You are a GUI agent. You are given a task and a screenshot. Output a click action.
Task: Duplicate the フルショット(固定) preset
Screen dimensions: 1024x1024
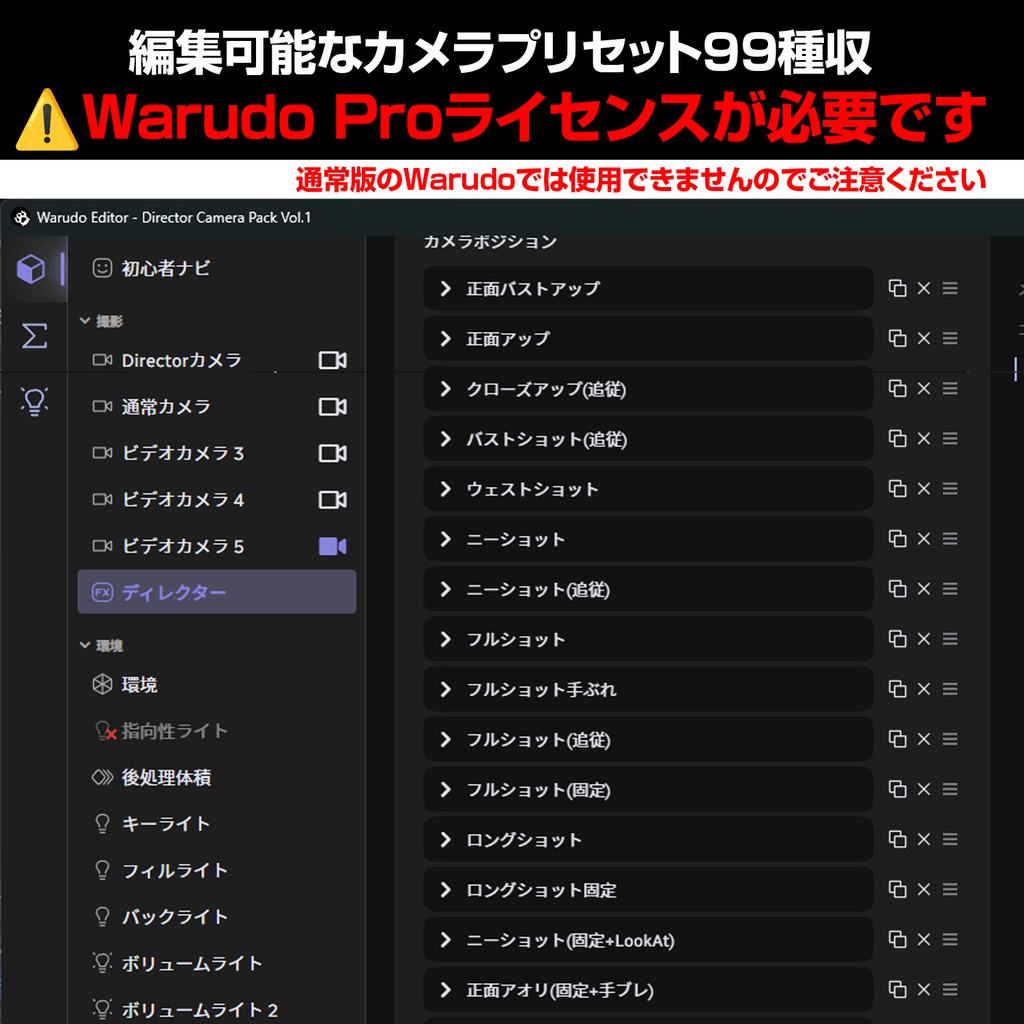(897, 790)
